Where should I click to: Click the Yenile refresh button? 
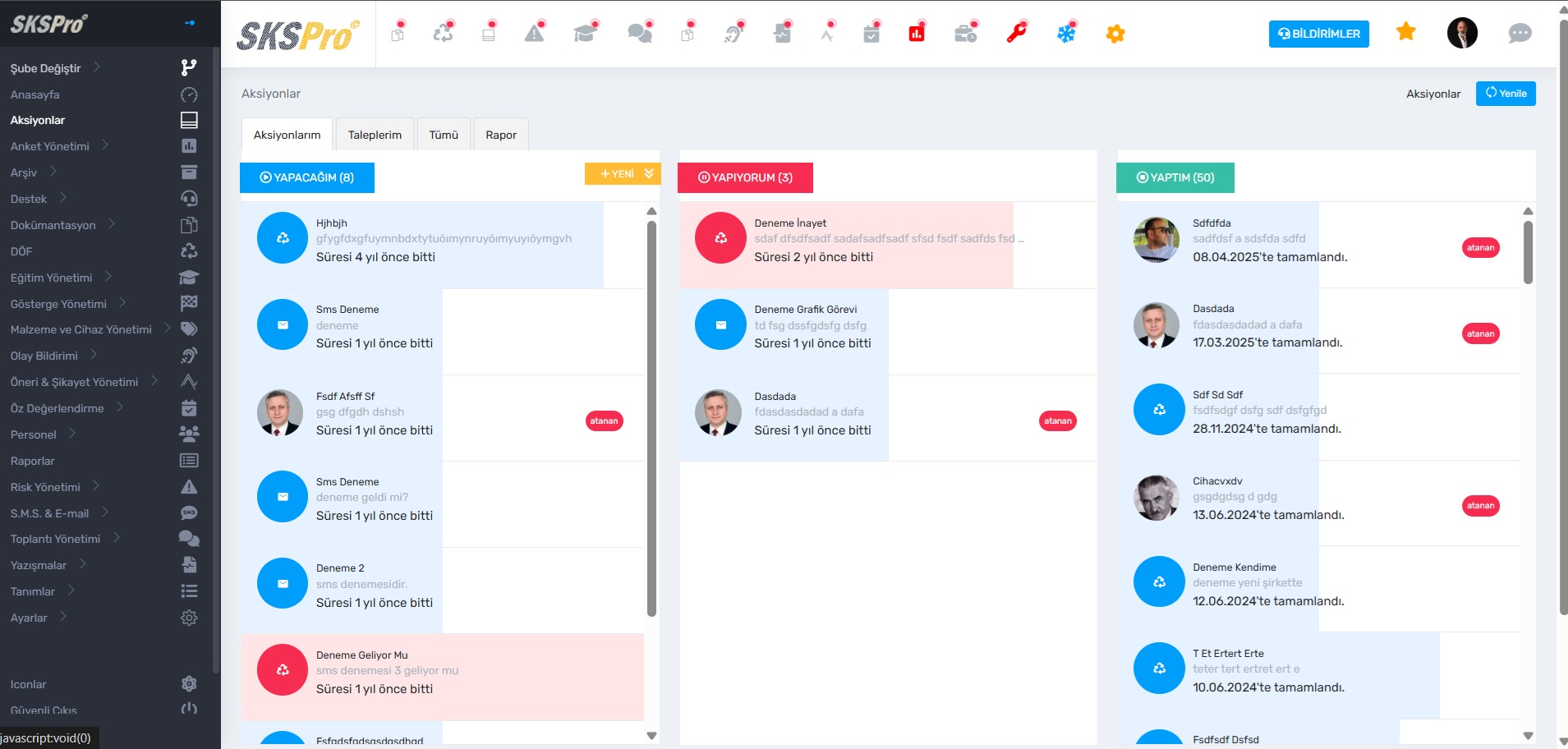(1506, 94)
